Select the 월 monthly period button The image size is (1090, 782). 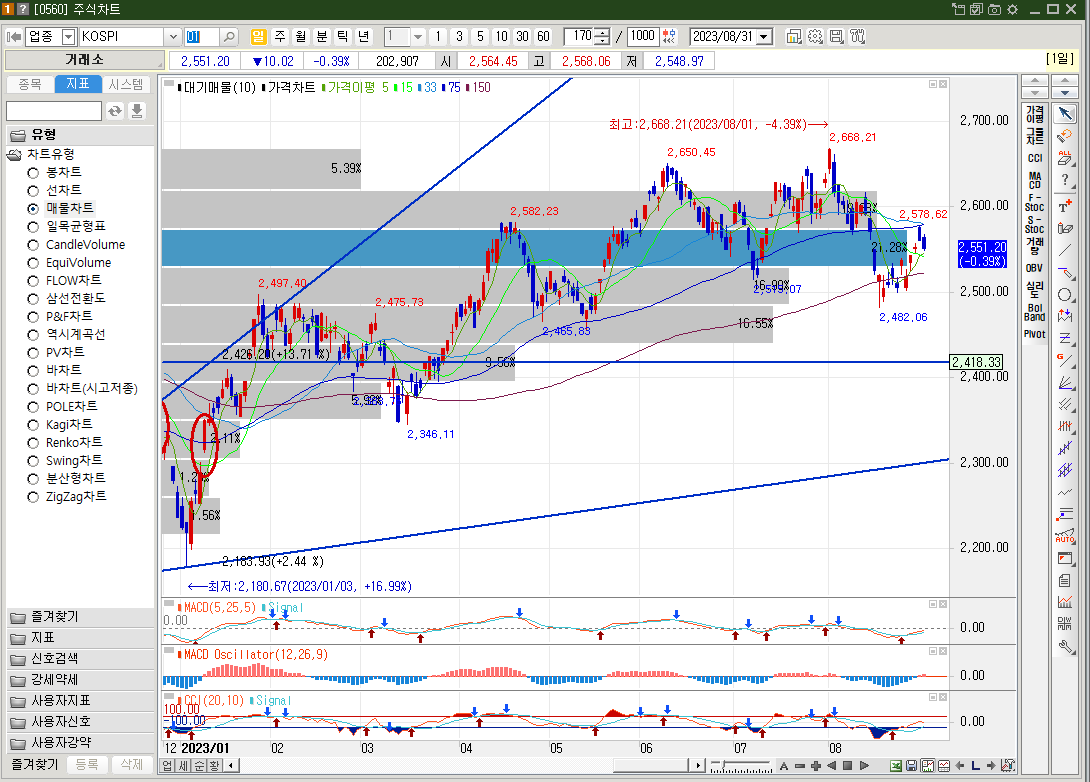[x=300, y=36]
